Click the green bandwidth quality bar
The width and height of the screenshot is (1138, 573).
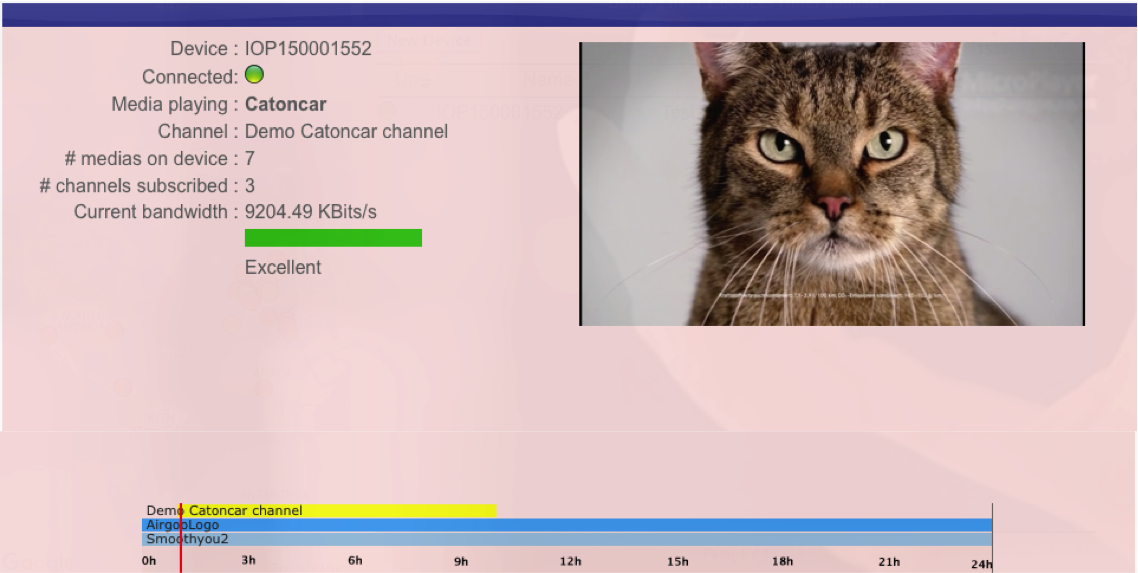click(x=333, y=238)
